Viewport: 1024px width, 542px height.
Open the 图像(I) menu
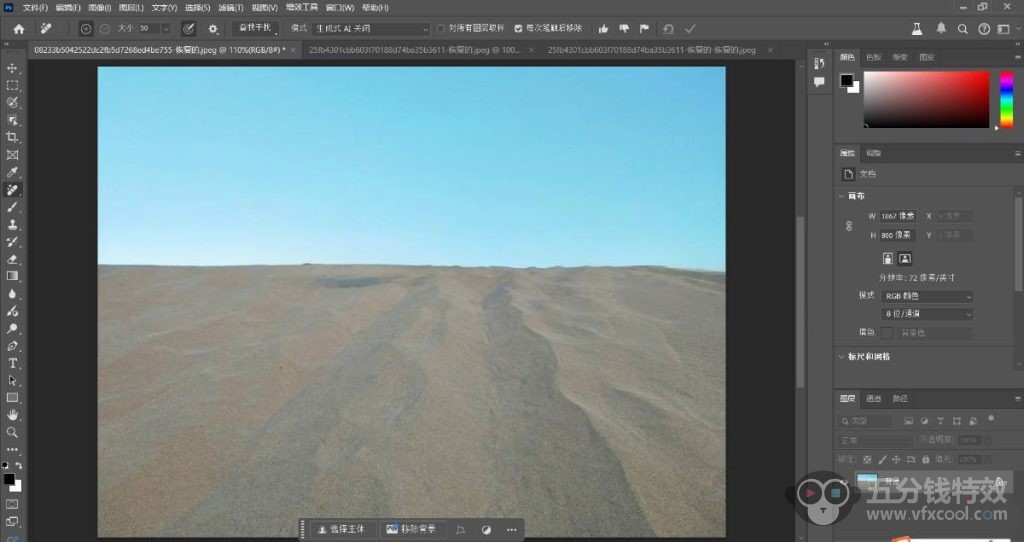[x=100, y=8]
